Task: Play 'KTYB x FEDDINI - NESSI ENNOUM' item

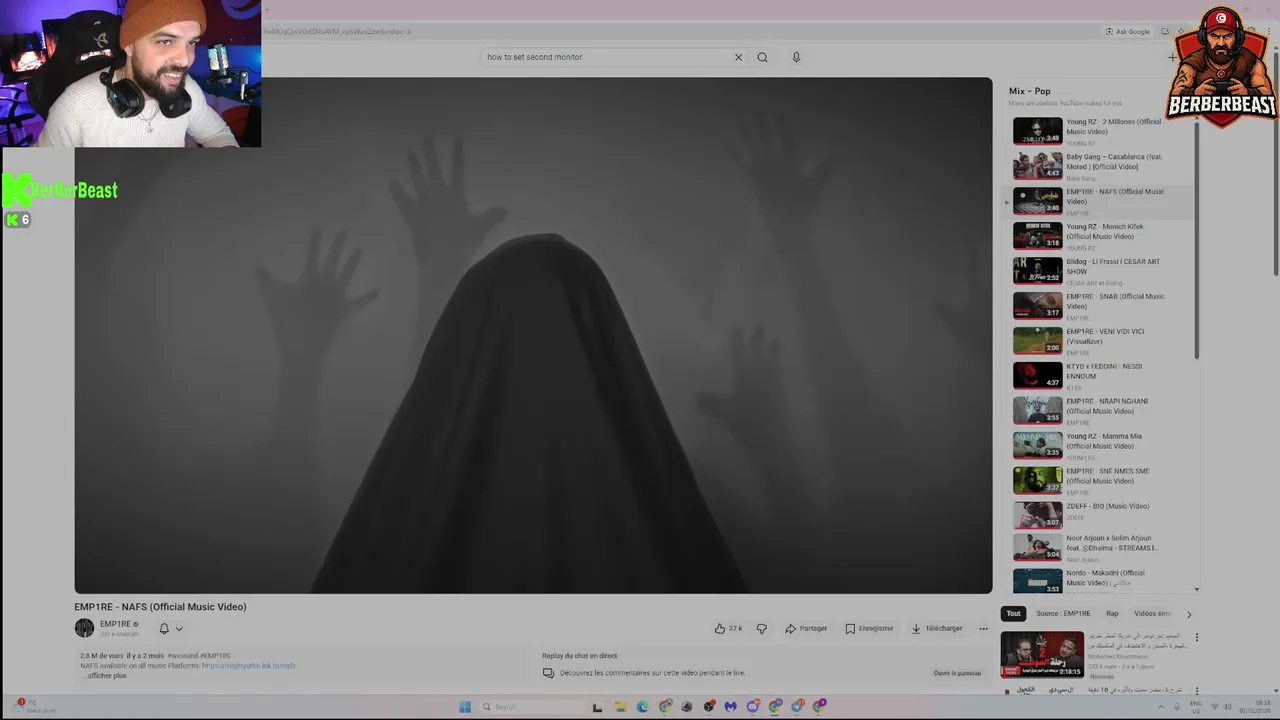Action: 1100,376
